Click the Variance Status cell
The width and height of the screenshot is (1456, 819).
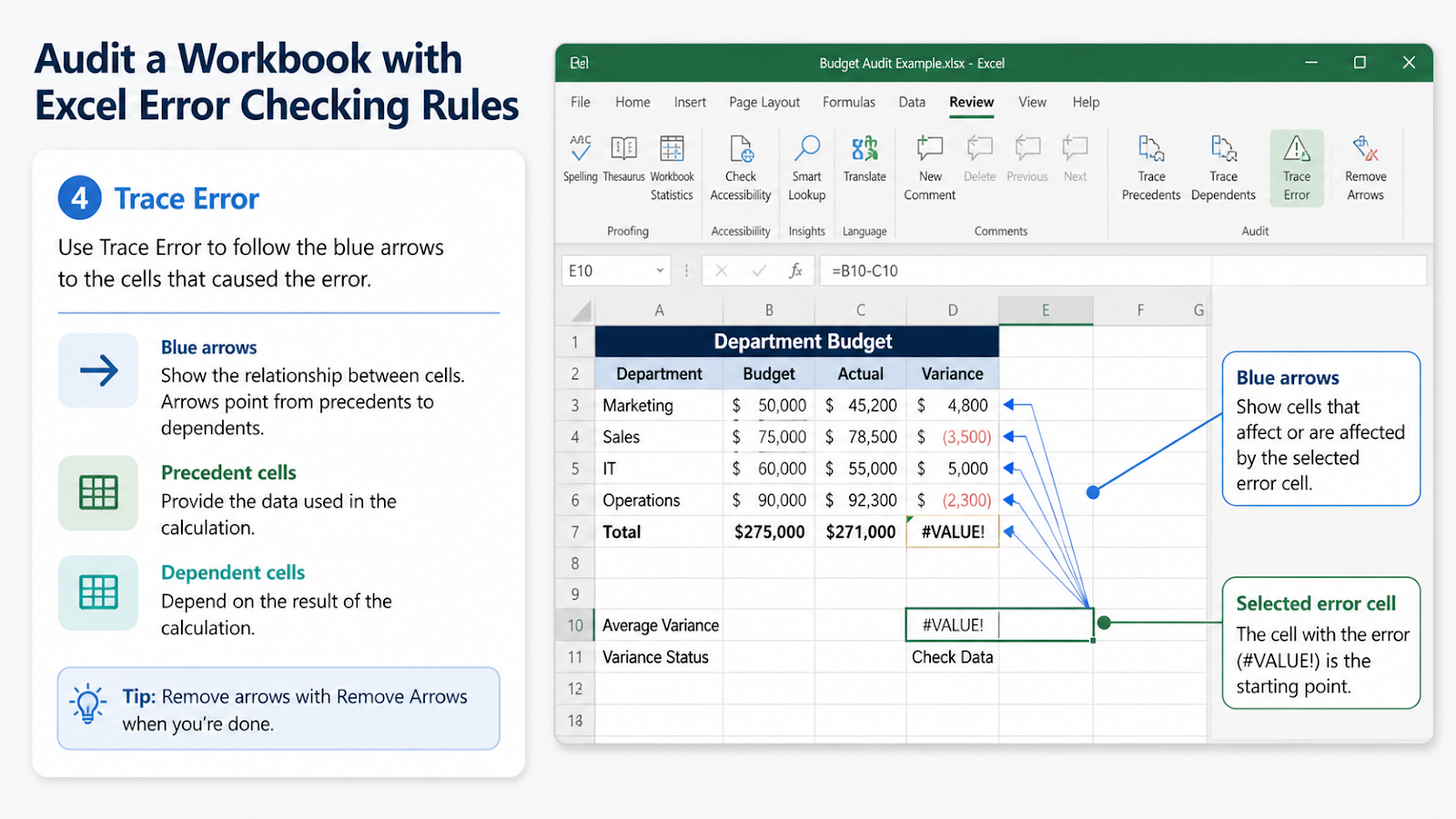coord(659,657)
